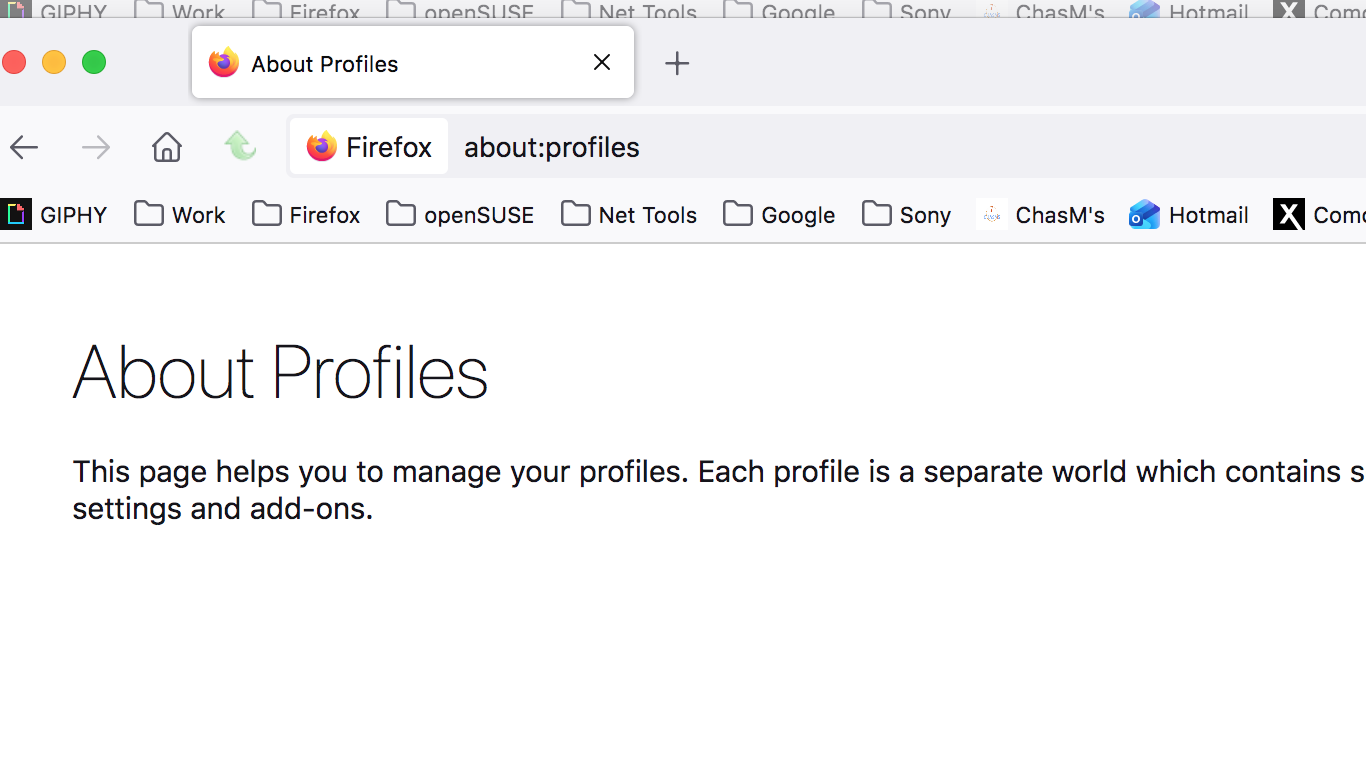Screen dimensions: 1366x762
Task: Expand the Net Tools bookmark folder
Action: (x=629, y=215)
